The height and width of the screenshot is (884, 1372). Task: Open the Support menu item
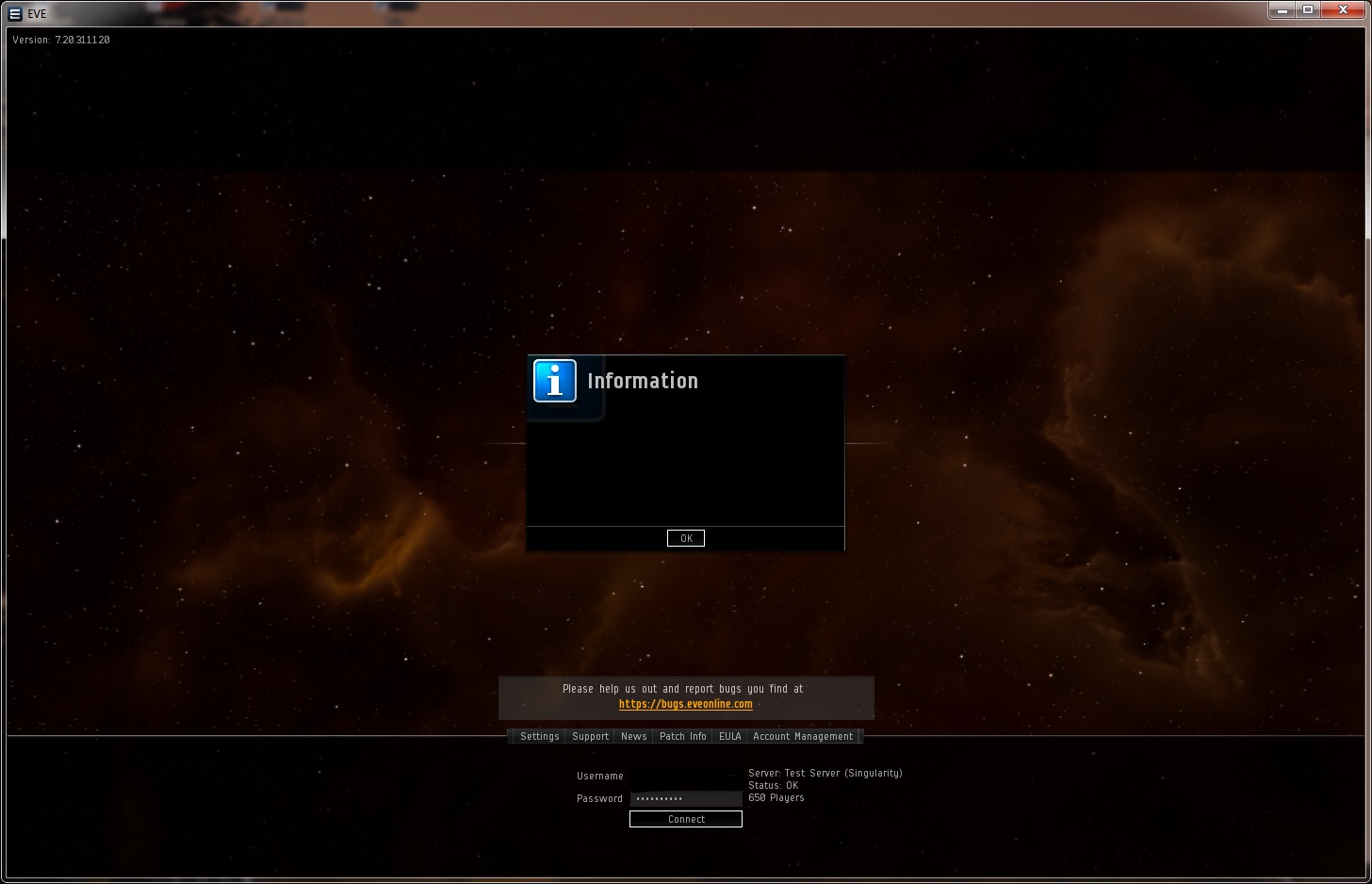(x=591, y=736)
